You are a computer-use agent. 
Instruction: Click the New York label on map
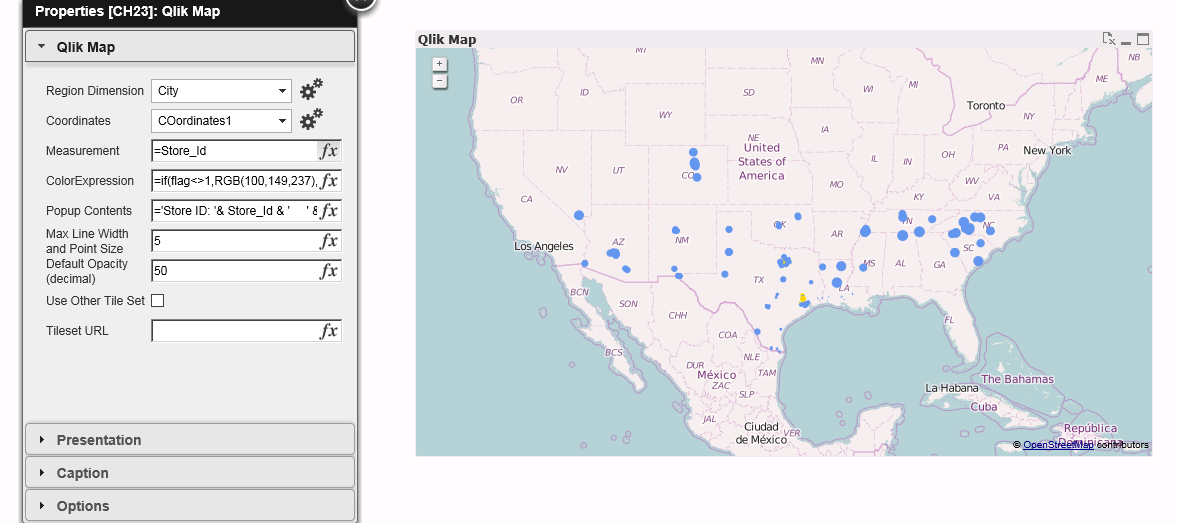click(1047, 150)
